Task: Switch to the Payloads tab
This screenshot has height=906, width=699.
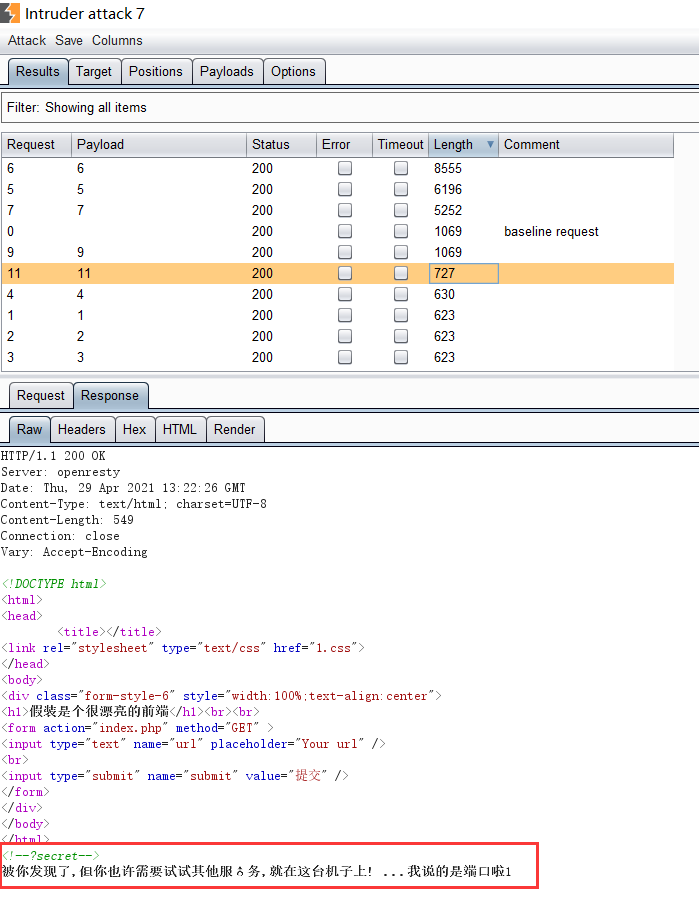Action: pos(226,72)
